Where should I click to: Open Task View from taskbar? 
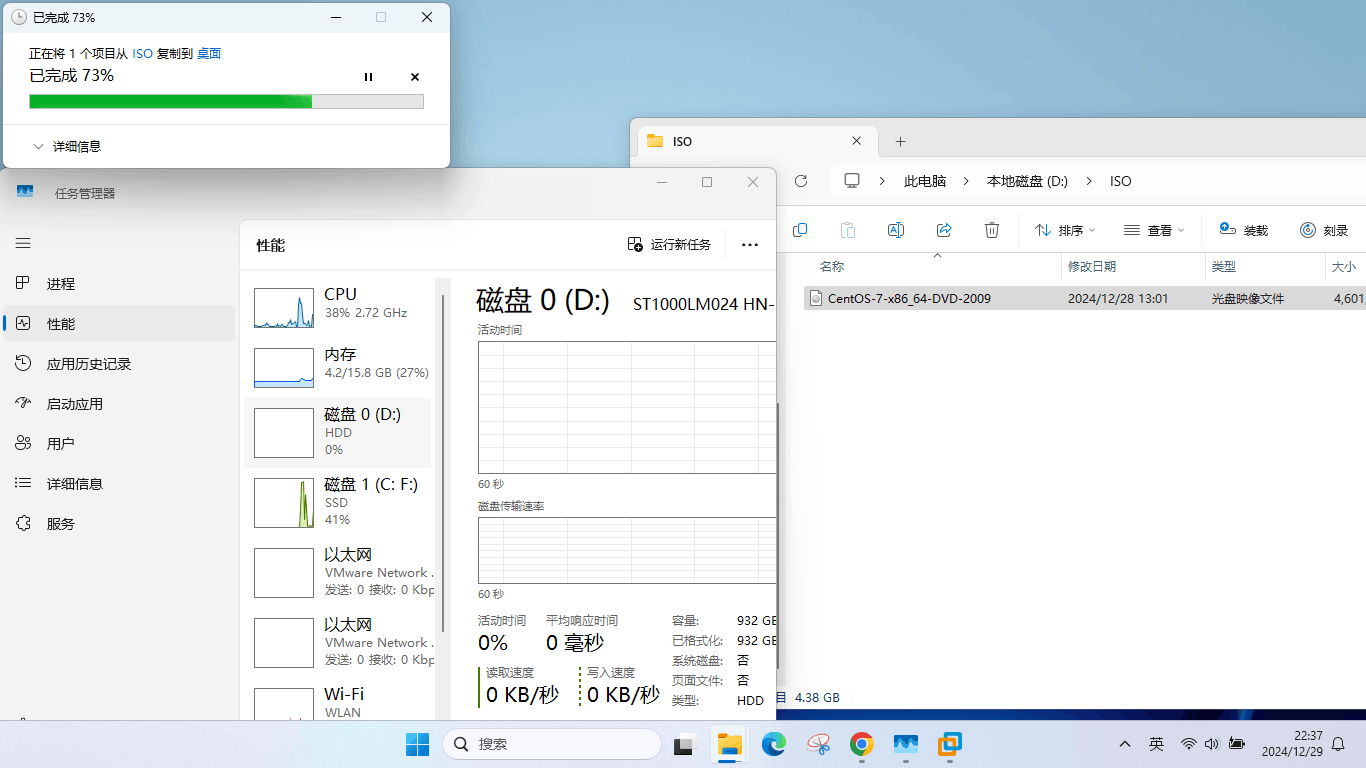(x=684, y=744)
